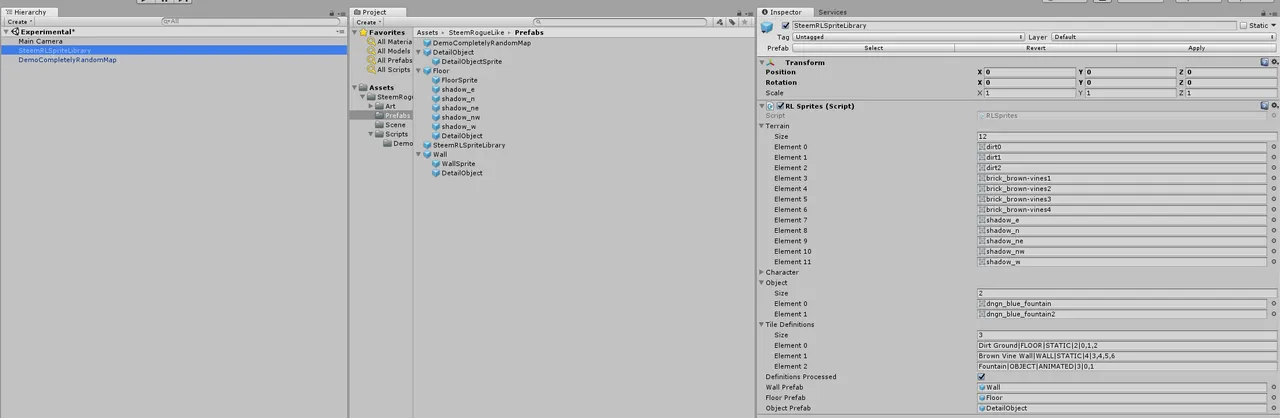Click the Assets breadcrumb in Project path

[427, 33]
